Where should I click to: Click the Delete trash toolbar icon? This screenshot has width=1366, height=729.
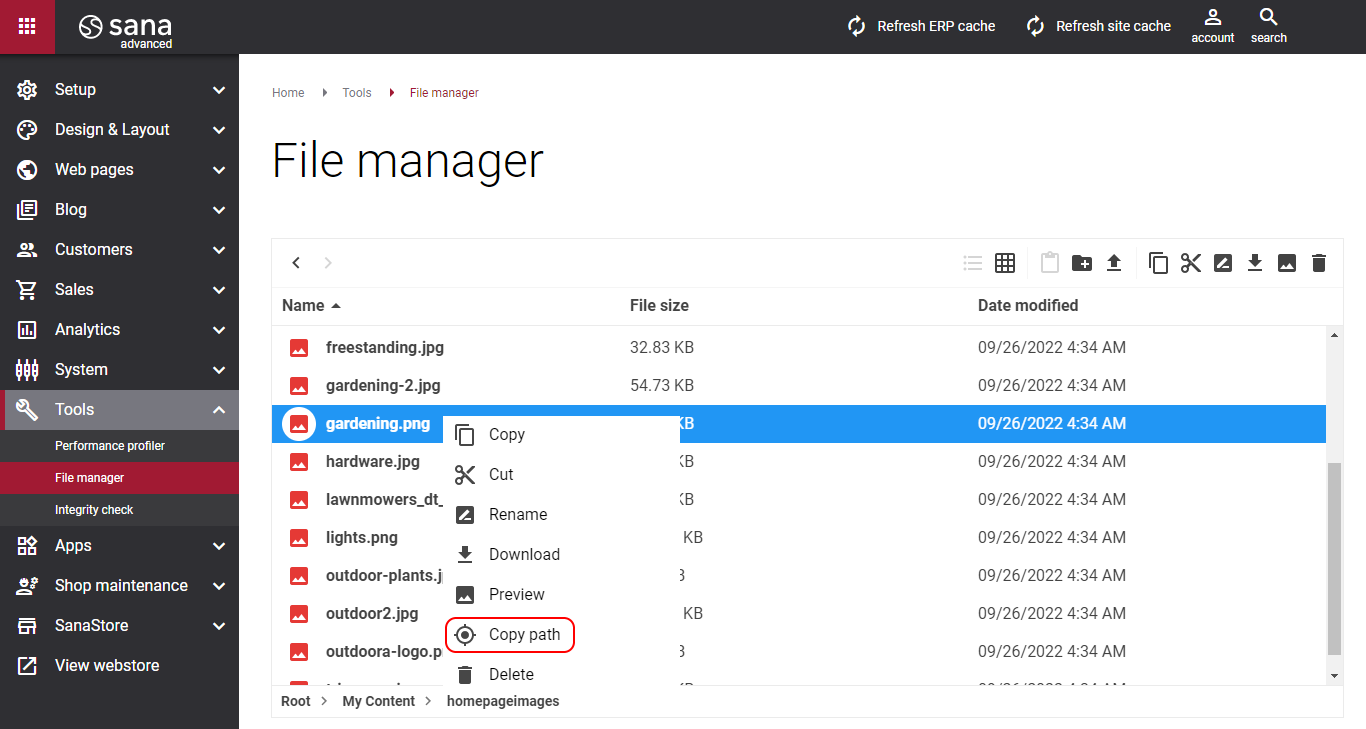[1319, 263]
